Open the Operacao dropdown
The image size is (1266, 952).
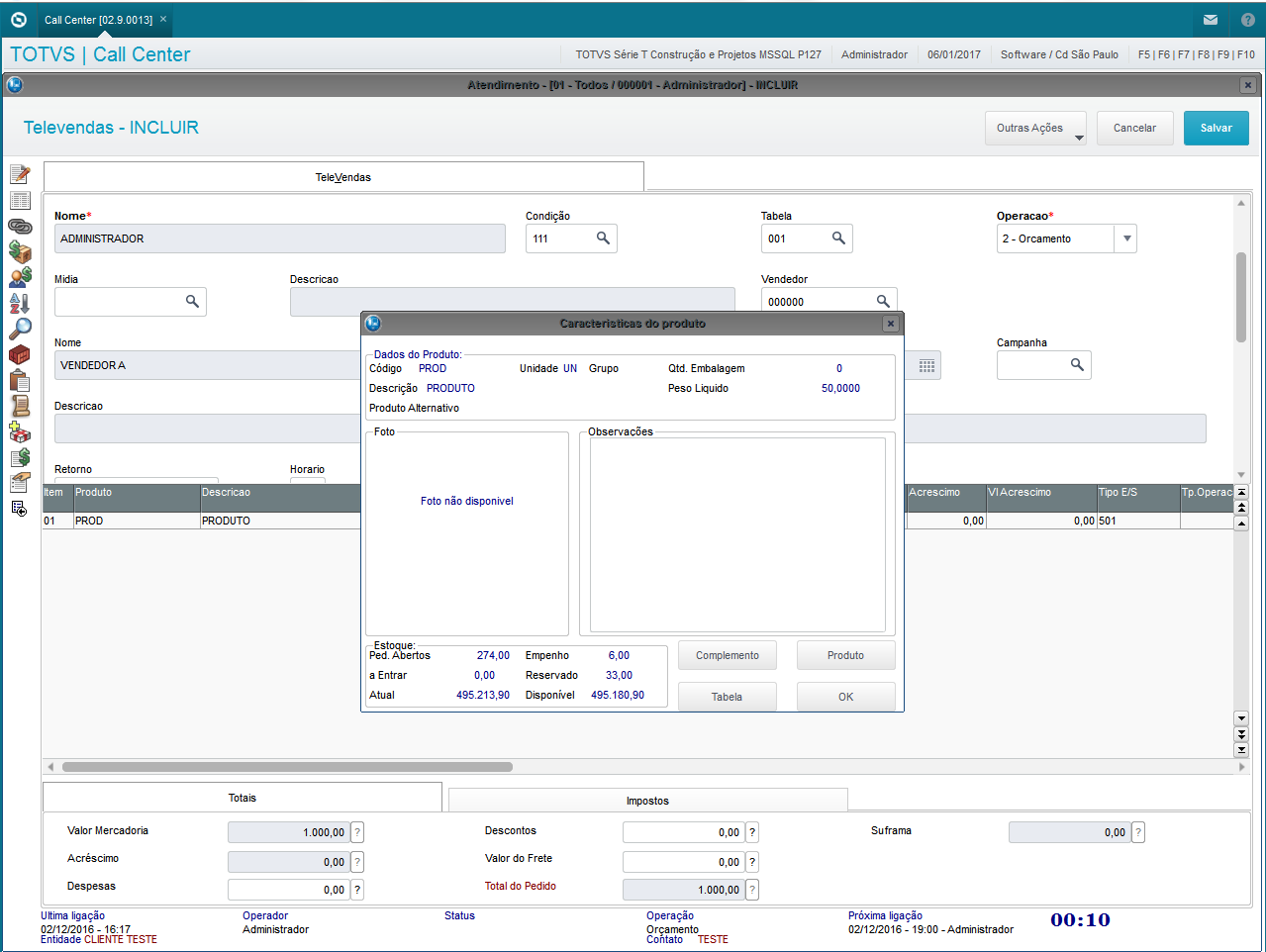click(x=1125, y=238)
